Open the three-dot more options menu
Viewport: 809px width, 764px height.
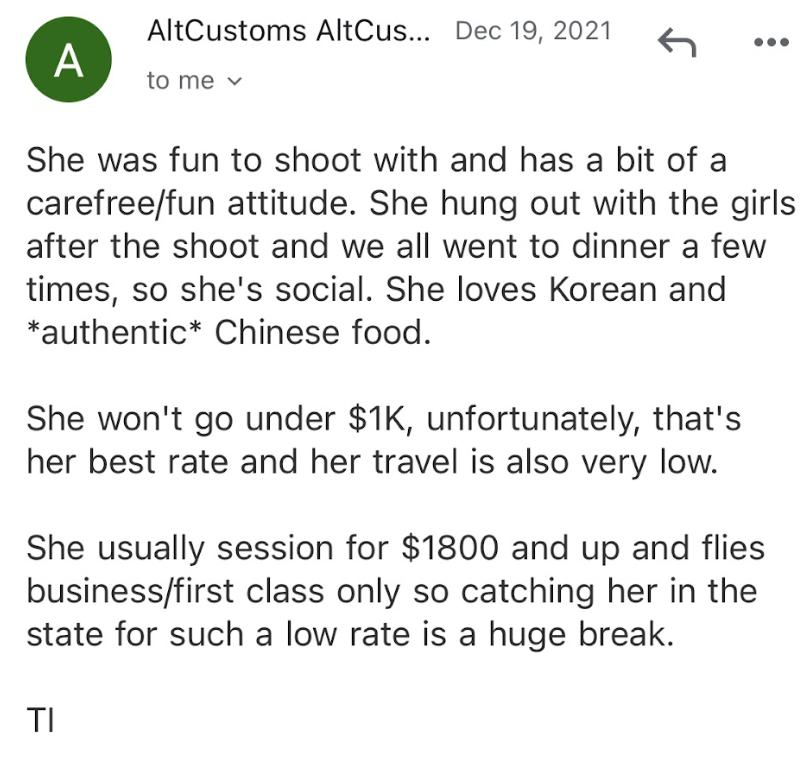point(771,42)
